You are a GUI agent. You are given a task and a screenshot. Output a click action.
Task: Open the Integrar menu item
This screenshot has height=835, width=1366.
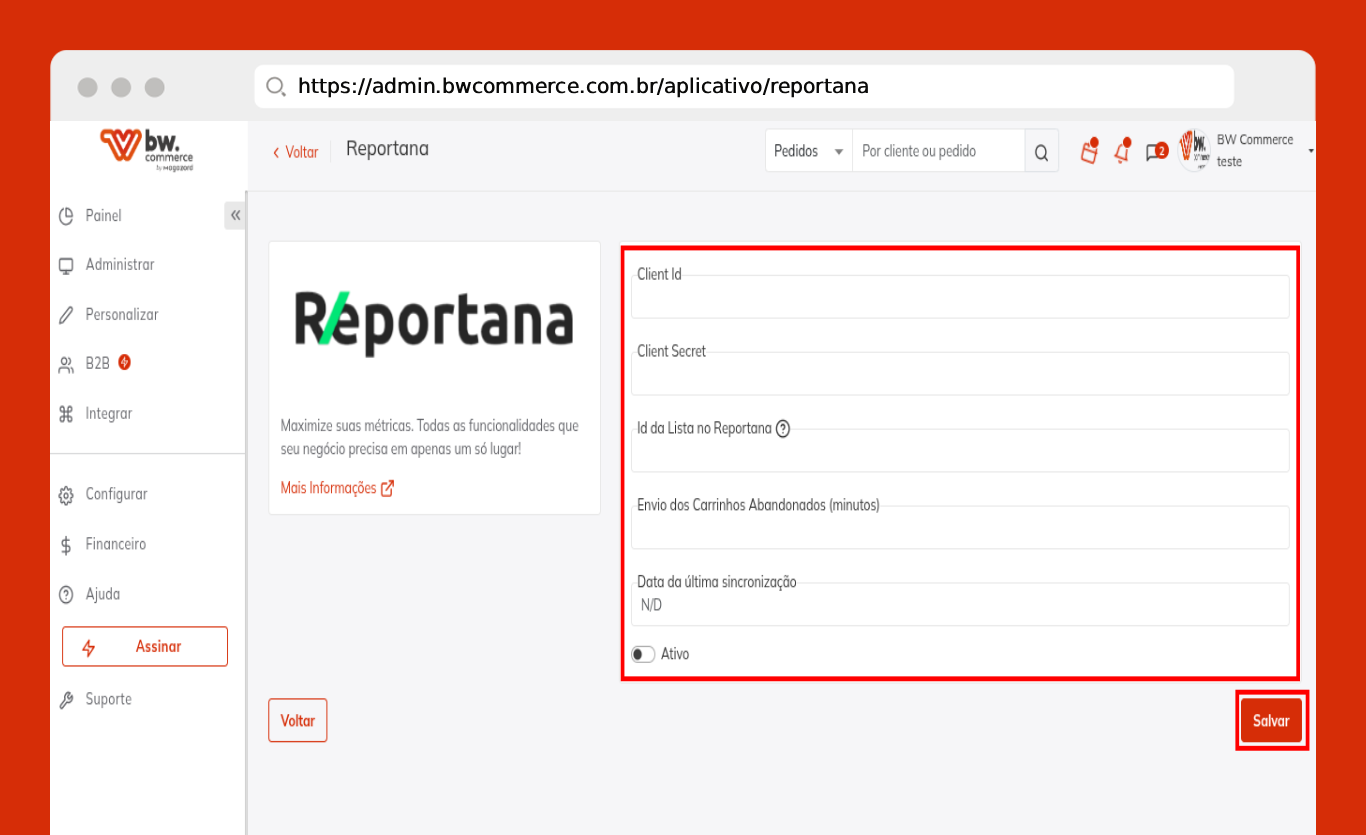coord(108,414)
